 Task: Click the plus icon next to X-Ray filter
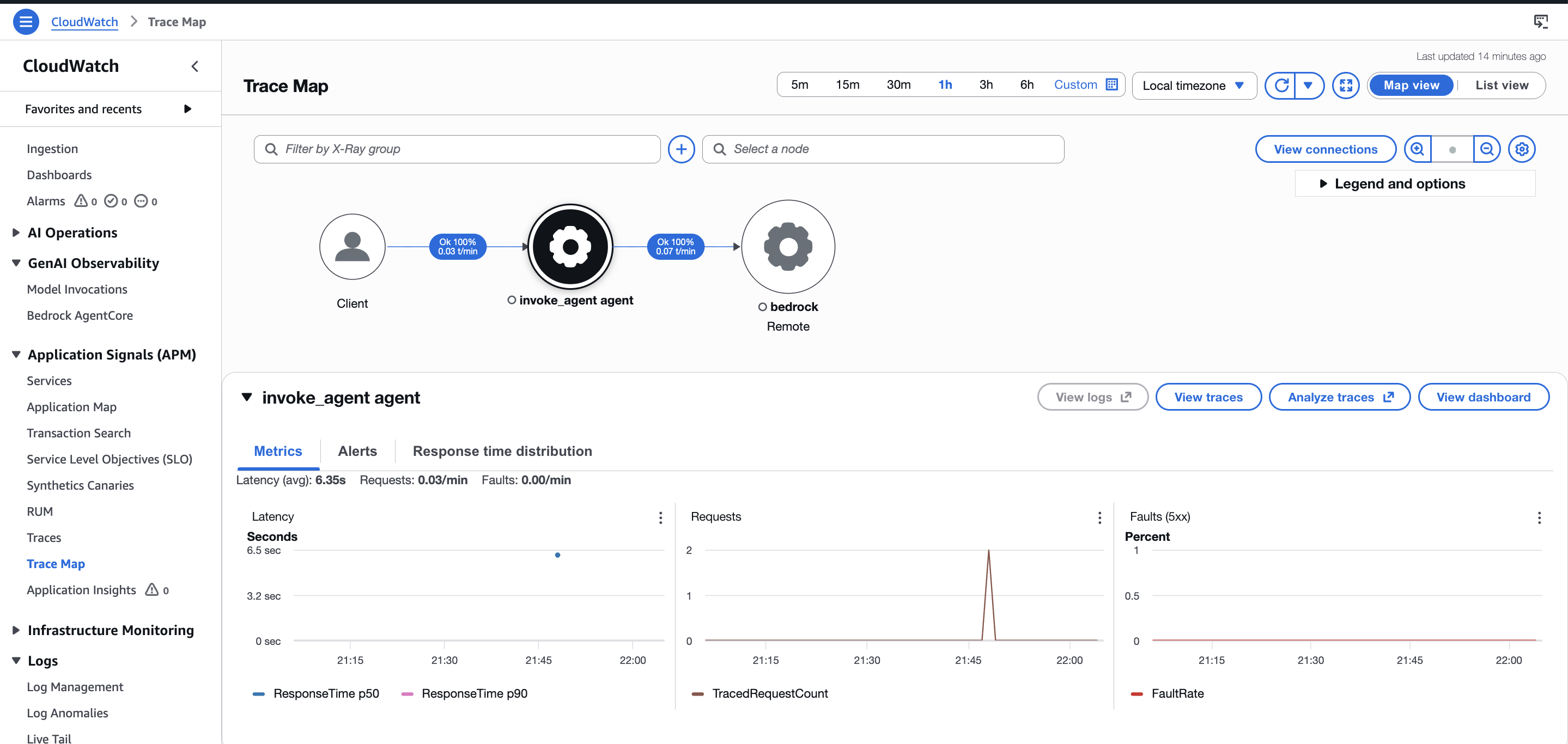(681, 149)
